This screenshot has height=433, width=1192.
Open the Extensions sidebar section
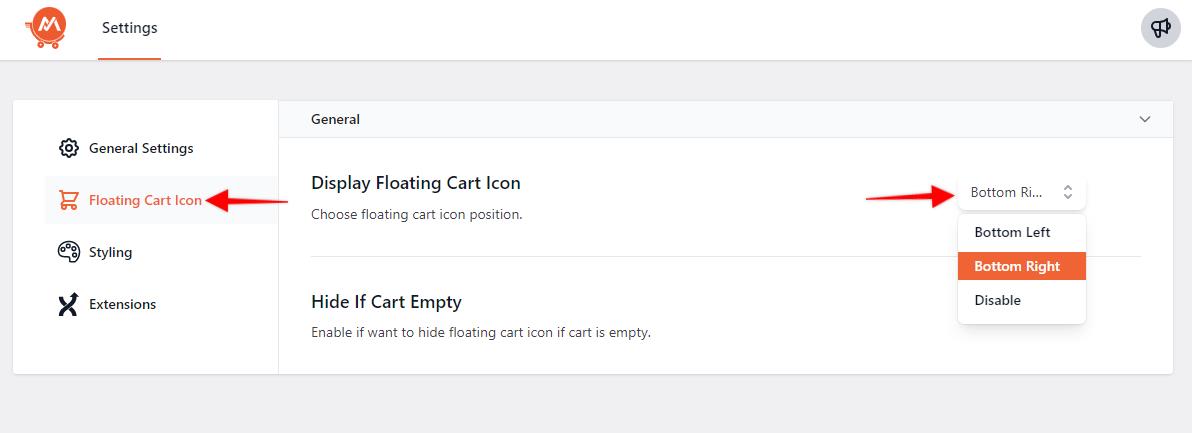click(x=122, y=304)
